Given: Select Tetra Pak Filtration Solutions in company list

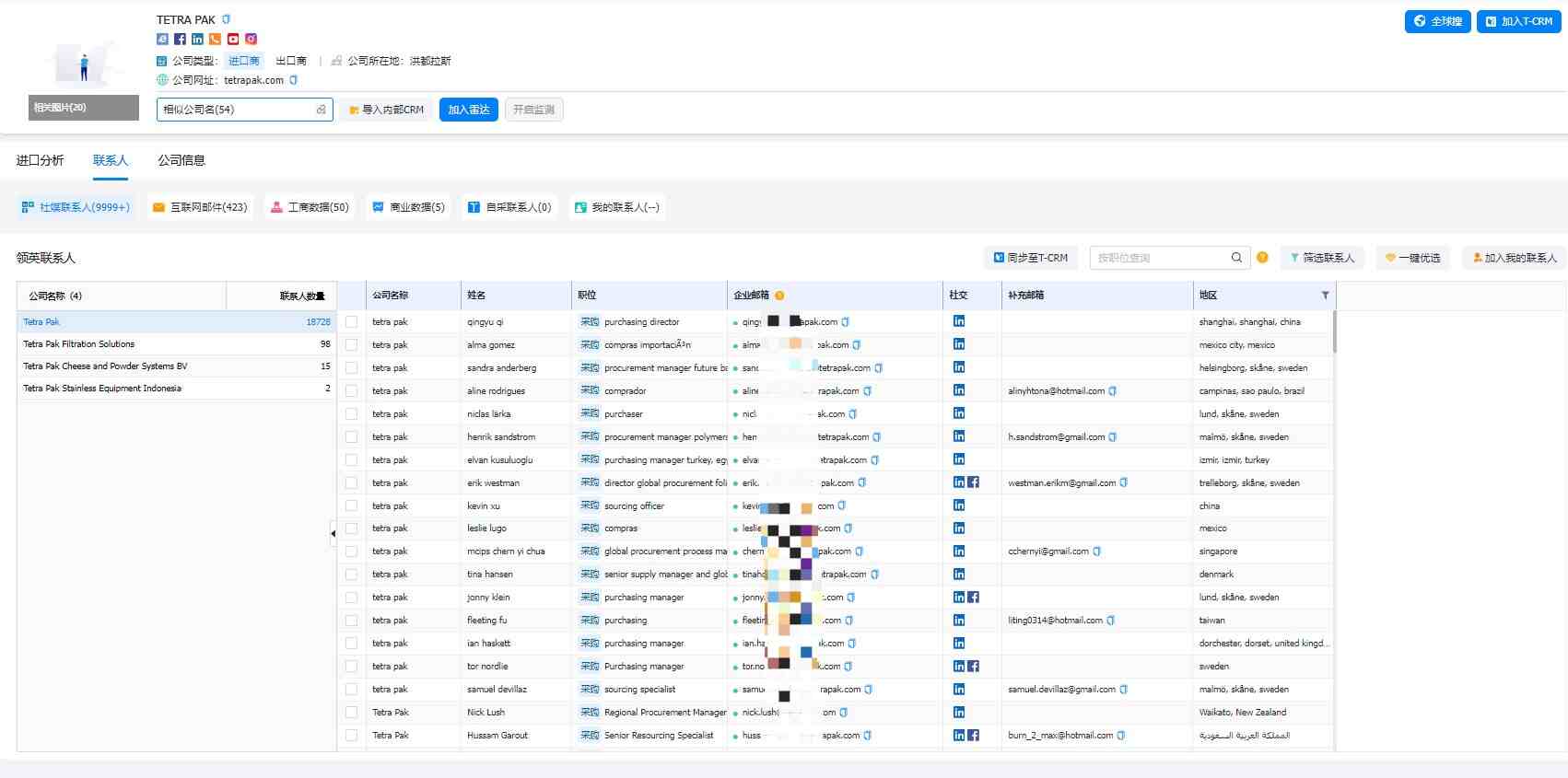Looking at the screenshot, I should 177,344.
